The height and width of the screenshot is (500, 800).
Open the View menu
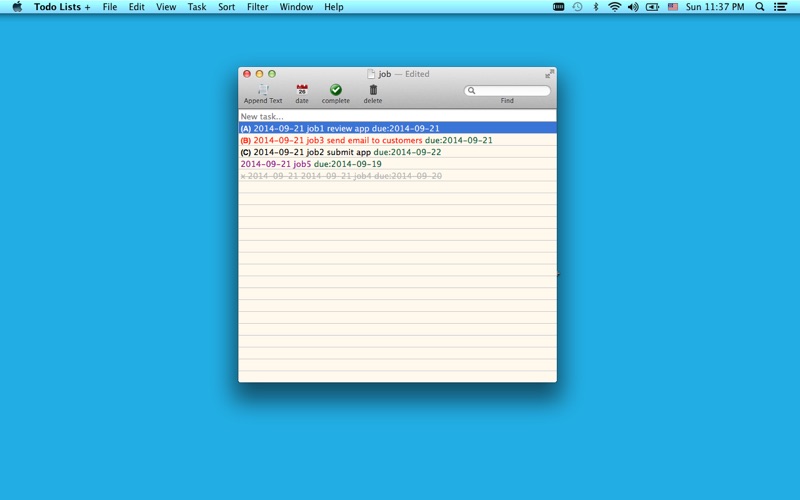coord(166,7)
